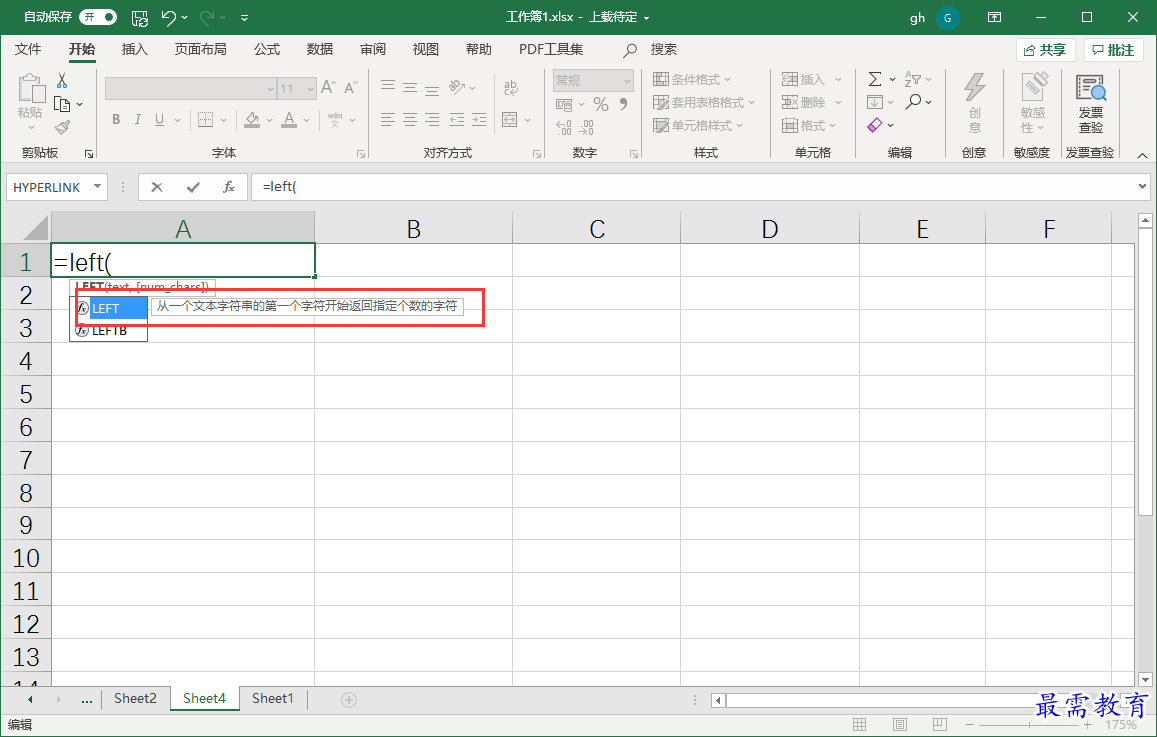This screenshot has width=1157, height=737.
Task: Click the Format Painter brush icon
Action: [x=62, y=128]
